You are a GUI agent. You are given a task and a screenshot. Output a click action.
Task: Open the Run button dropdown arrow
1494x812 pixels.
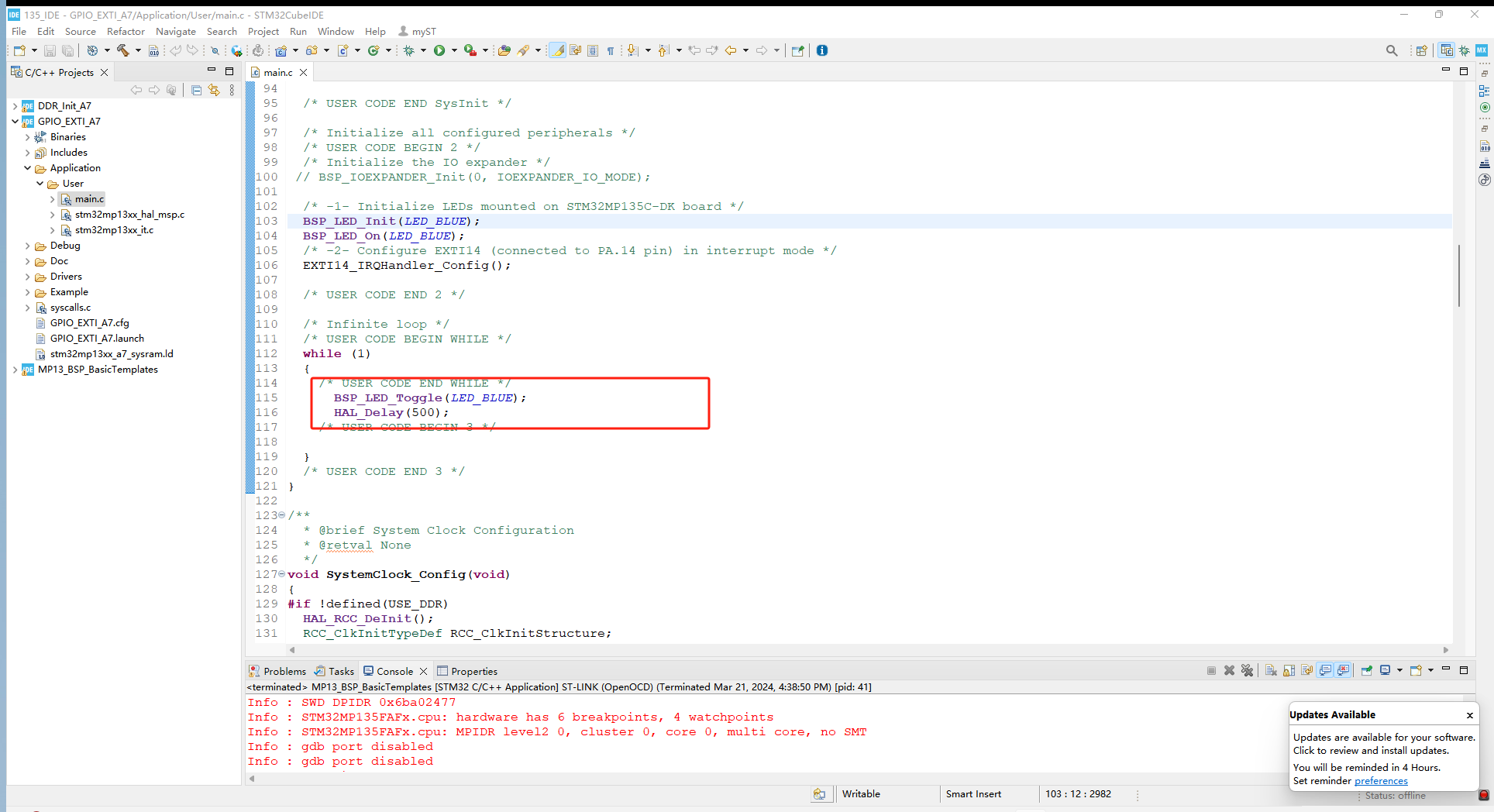click(x=454, y=50)
